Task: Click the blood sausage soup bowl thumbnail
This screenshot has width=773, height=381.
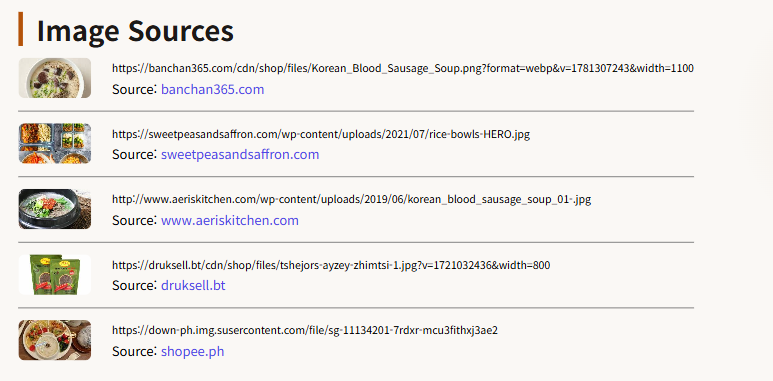Action: tap(55, 78)
